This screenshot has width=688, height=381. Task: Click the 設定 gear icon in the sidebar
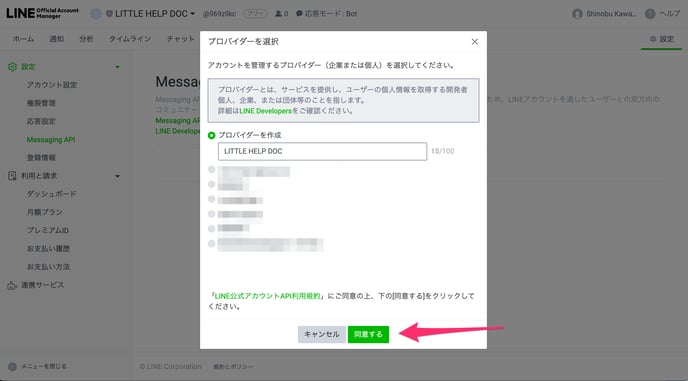[x=12, y=67]
